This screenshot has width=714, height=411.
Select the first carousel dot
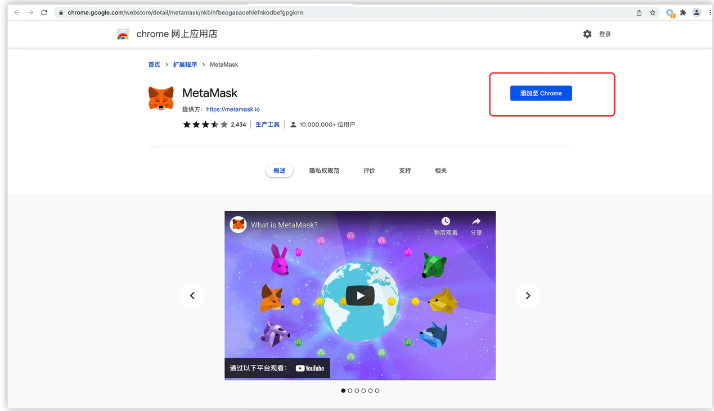pyautogui.click(x=343, y=391)
